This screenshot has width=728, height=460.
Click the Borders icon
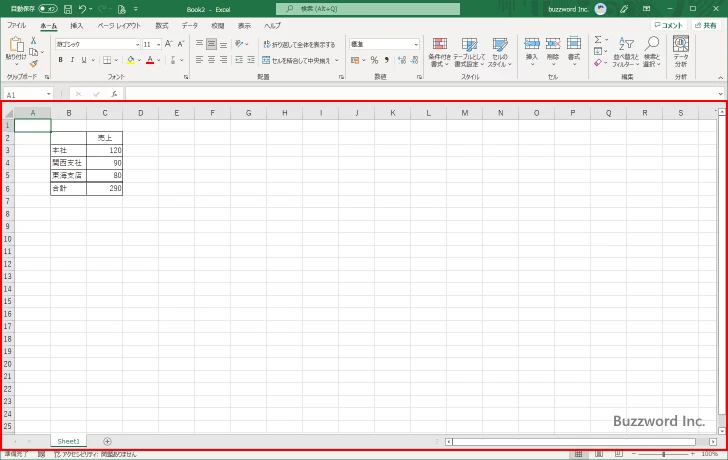tap(107, 60)
